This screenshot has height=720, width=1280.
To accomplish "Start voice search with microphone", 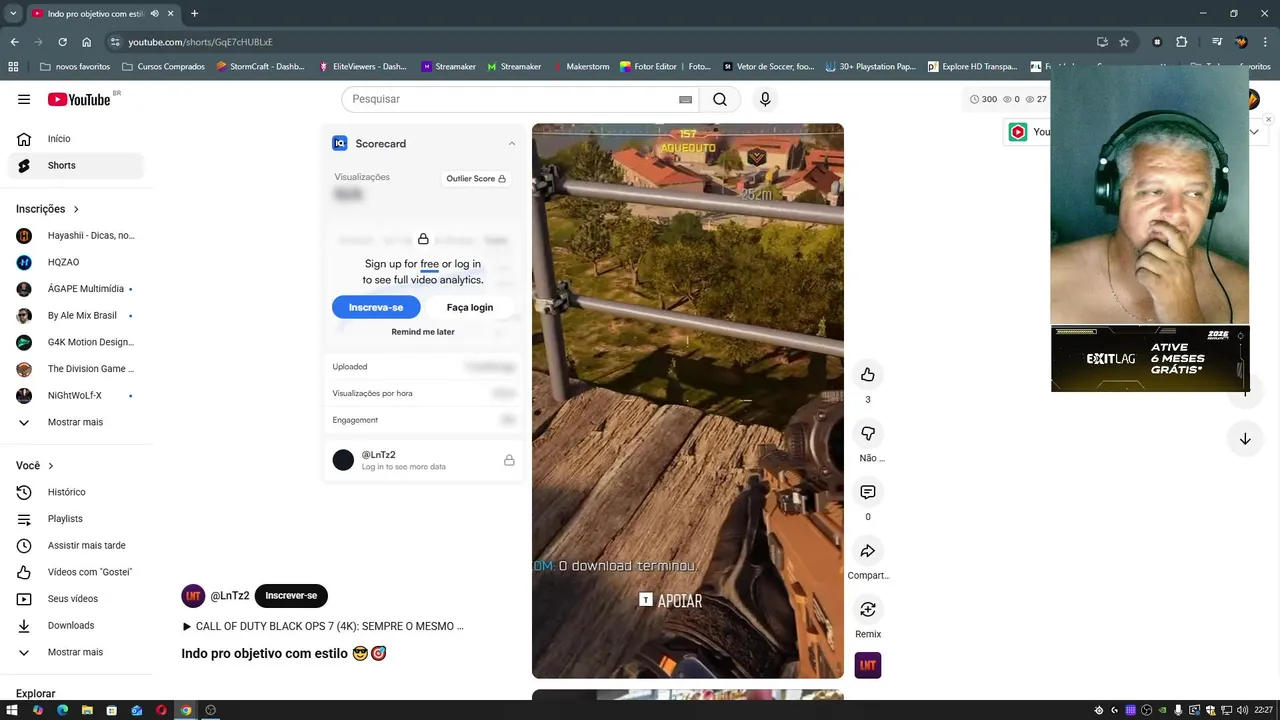I will (x=765, y=99).
